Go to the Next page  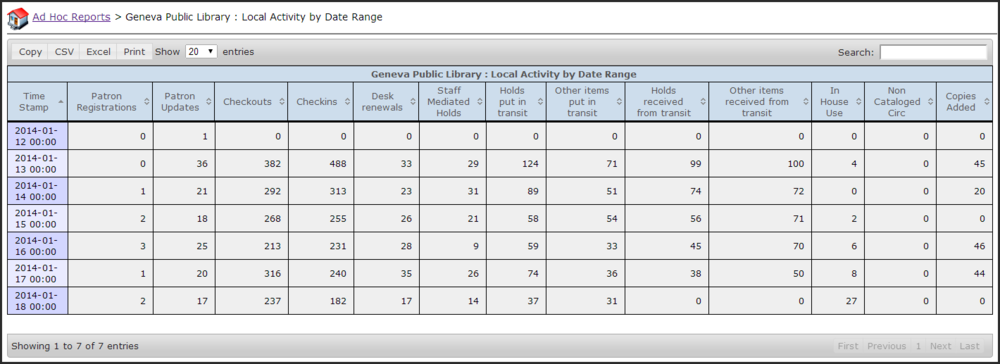point(940,346)
